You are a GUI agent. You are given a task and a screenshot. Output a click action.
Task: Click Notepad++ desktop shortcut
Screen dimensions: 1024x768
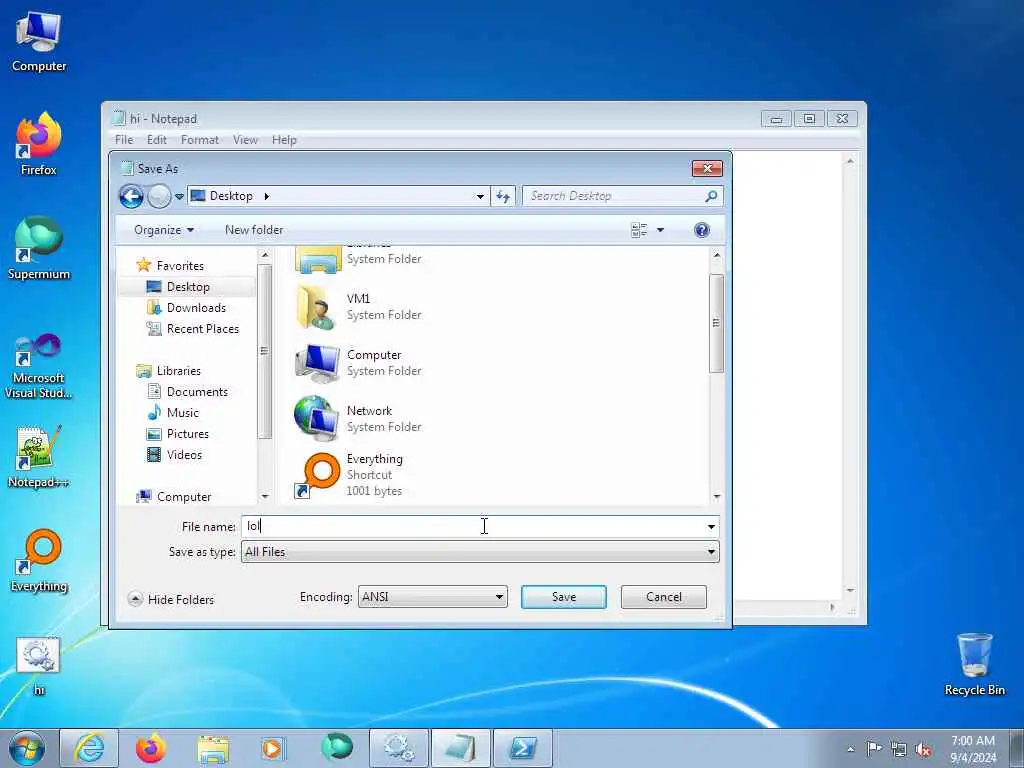coord(39,457)
